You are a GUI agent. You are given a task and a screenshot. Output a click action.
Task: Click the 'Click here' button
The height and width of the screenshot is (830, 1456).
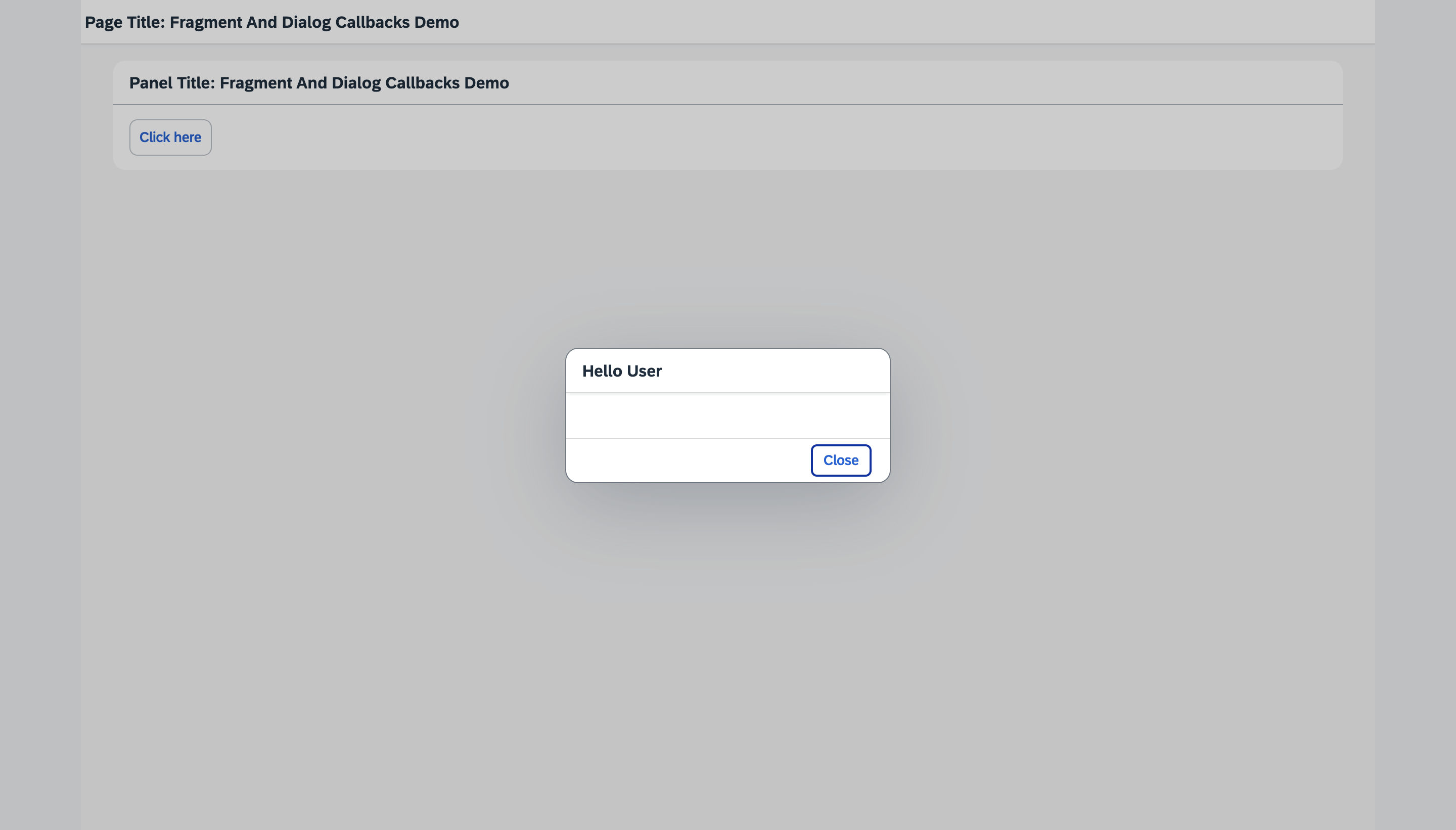click(170, 137)
